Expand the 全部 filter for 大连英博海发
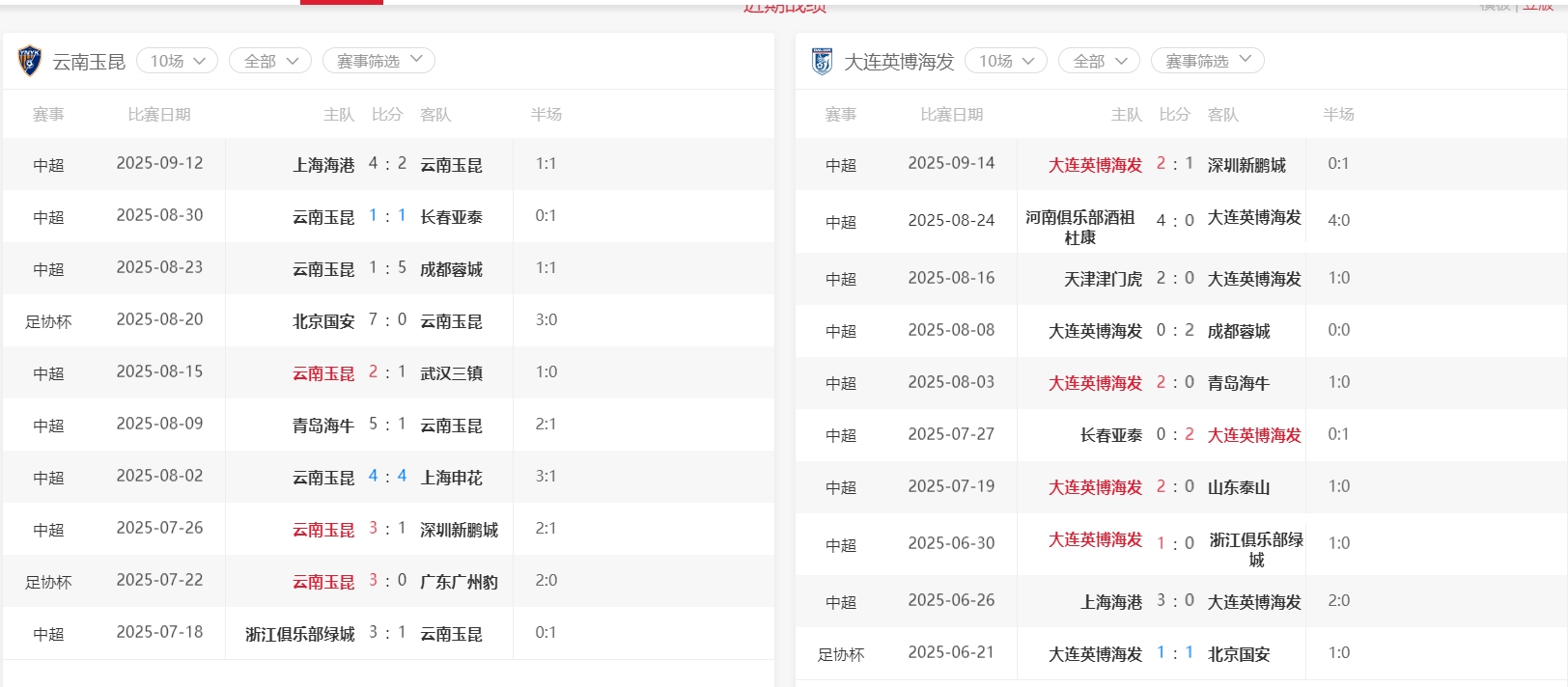Viewport: 1568px width, 687px height. pos(1099,61)
